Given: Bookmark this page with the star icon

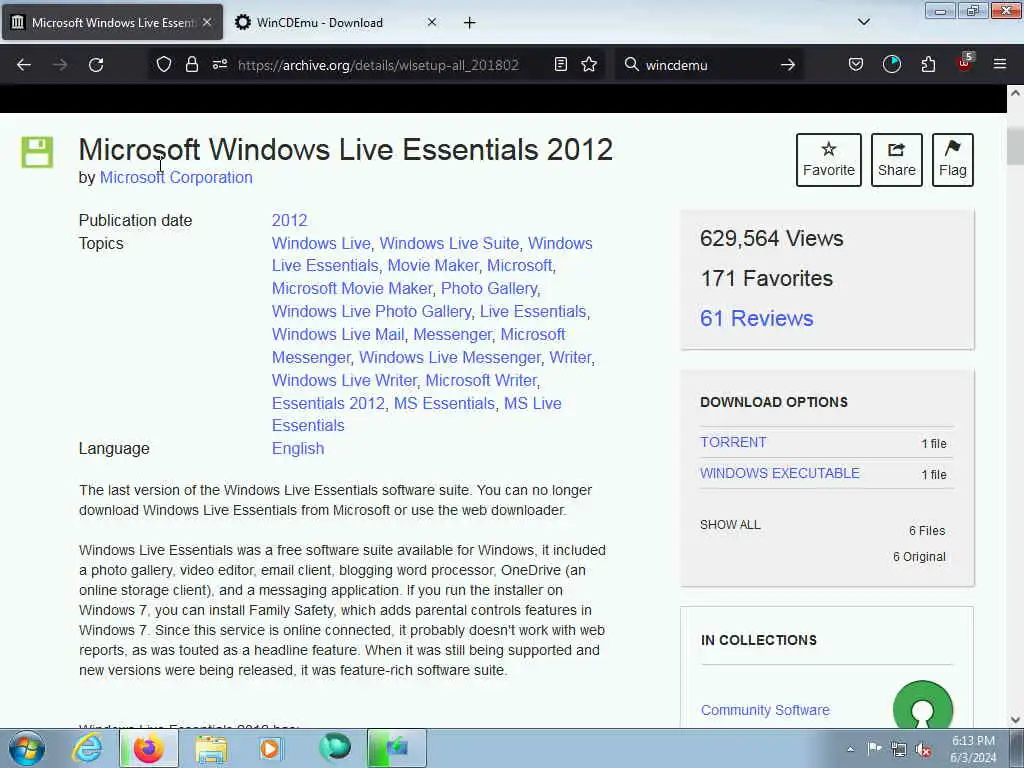Looking at the screenshot, I should tap(589, 64).
